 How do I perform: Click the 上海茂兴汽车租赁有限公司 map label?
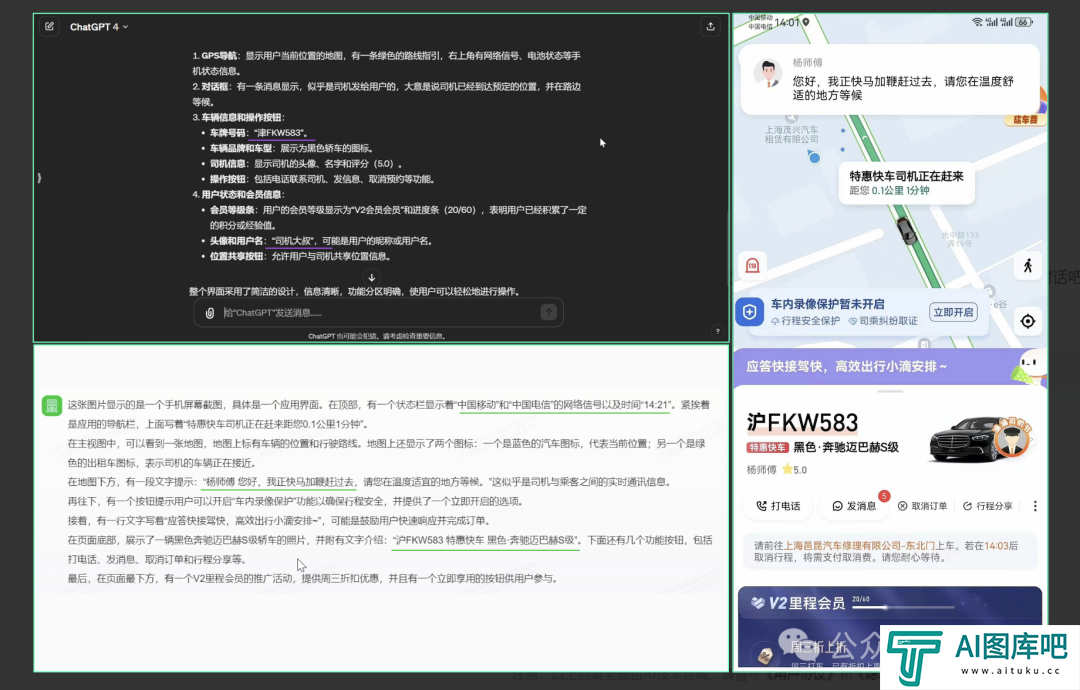pos(791,134)
